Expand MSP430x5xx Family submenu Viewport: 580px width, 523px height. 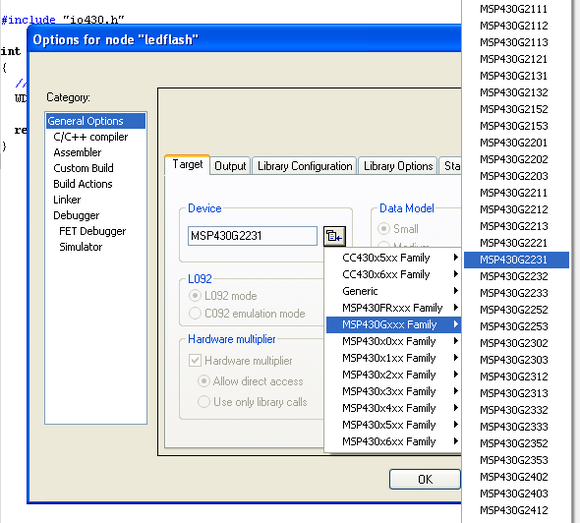[x=393, y=425]
